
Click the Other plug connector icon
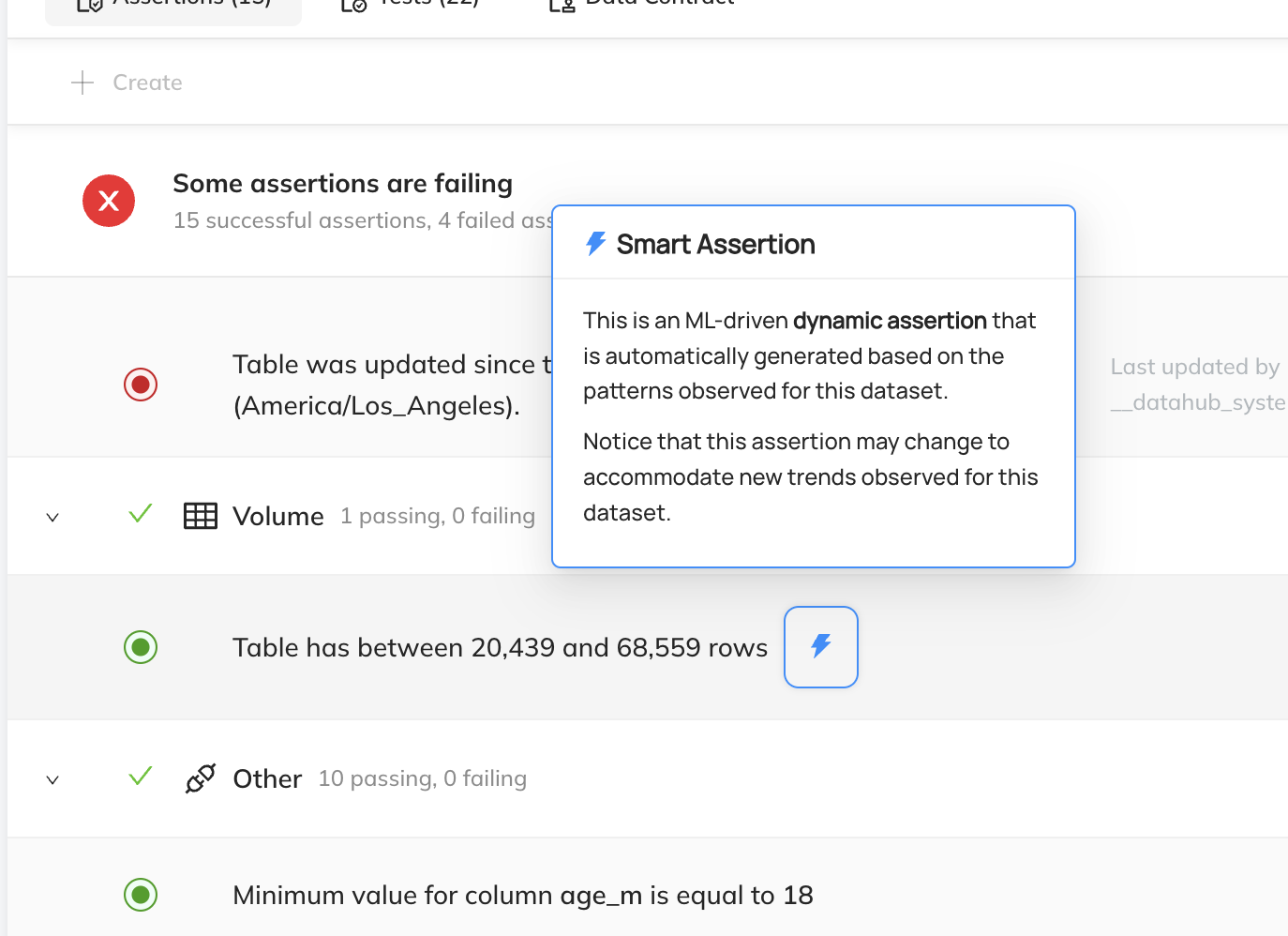point(201,778)
